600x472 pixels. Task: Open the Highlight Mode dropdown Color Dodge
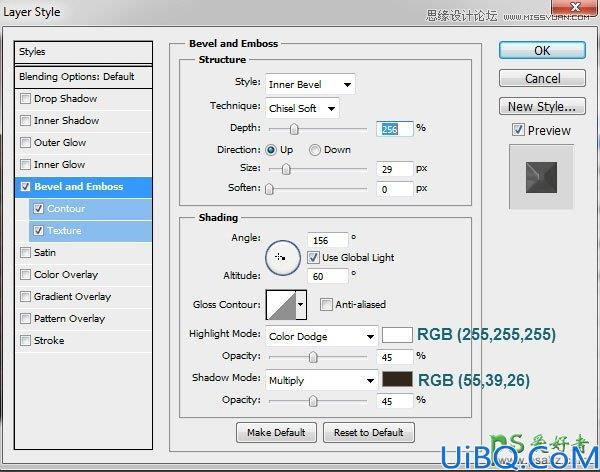click(x=321, y=336)
